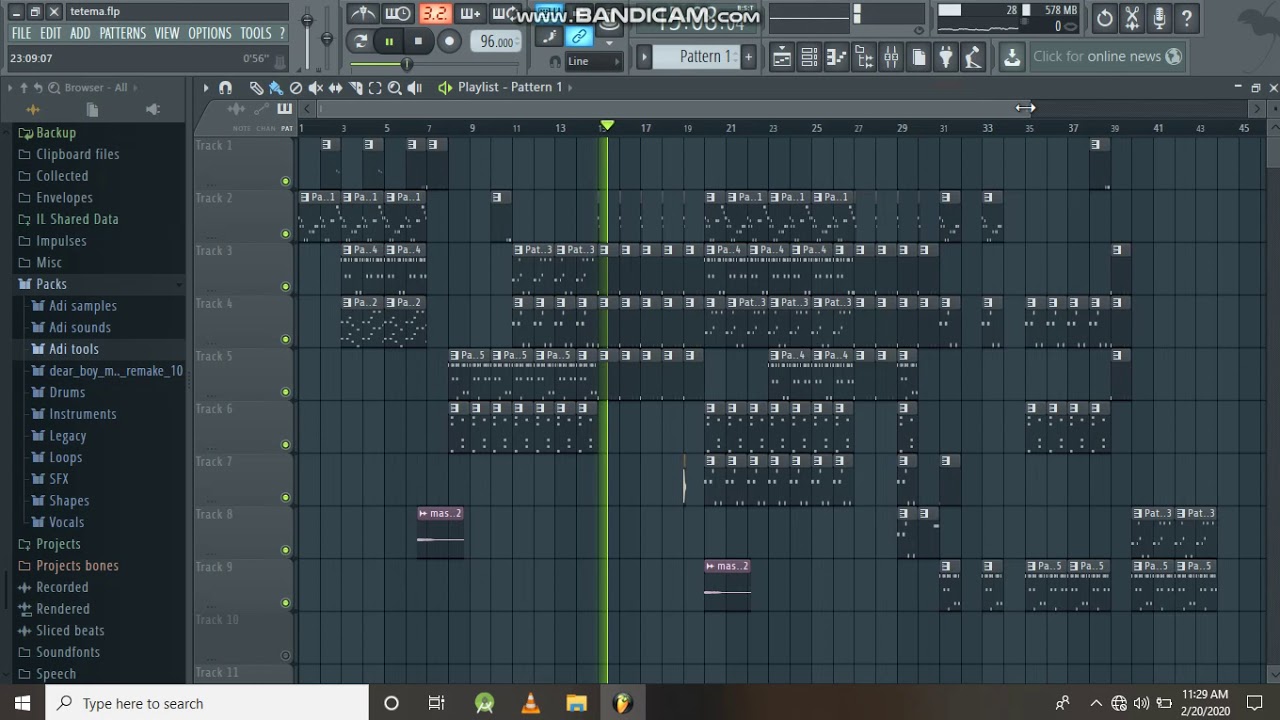Open the ADD menu
The image size is (1280, 720).
click(x=80, y=33)
